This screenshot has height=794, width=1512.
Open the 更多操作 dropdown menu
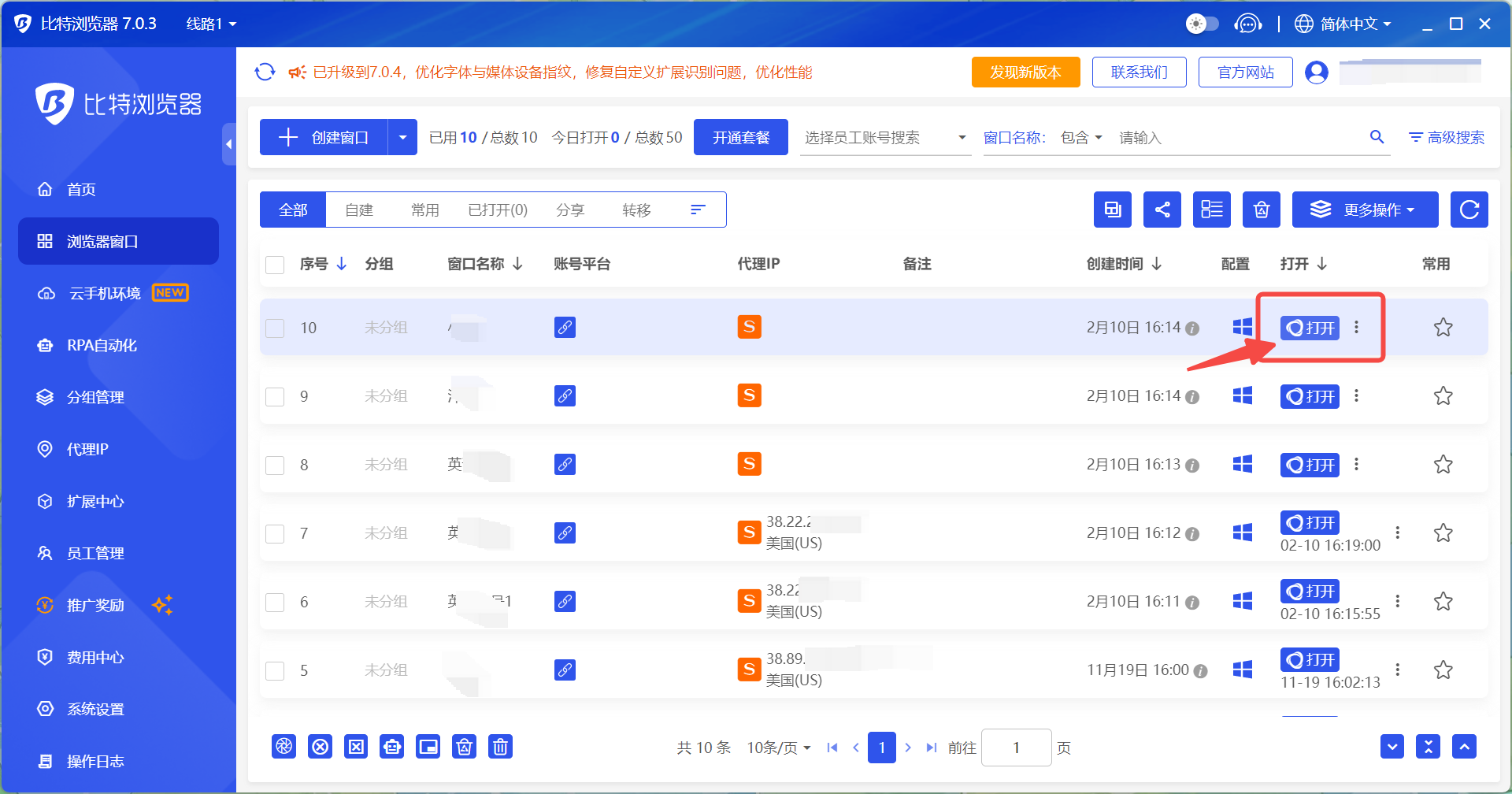[1365, 210]
